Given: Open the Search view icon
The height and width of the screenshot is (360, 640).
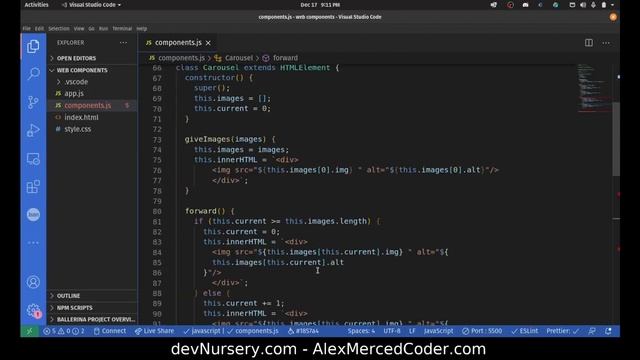Looking at the screenshot, I should click(33, 74).
